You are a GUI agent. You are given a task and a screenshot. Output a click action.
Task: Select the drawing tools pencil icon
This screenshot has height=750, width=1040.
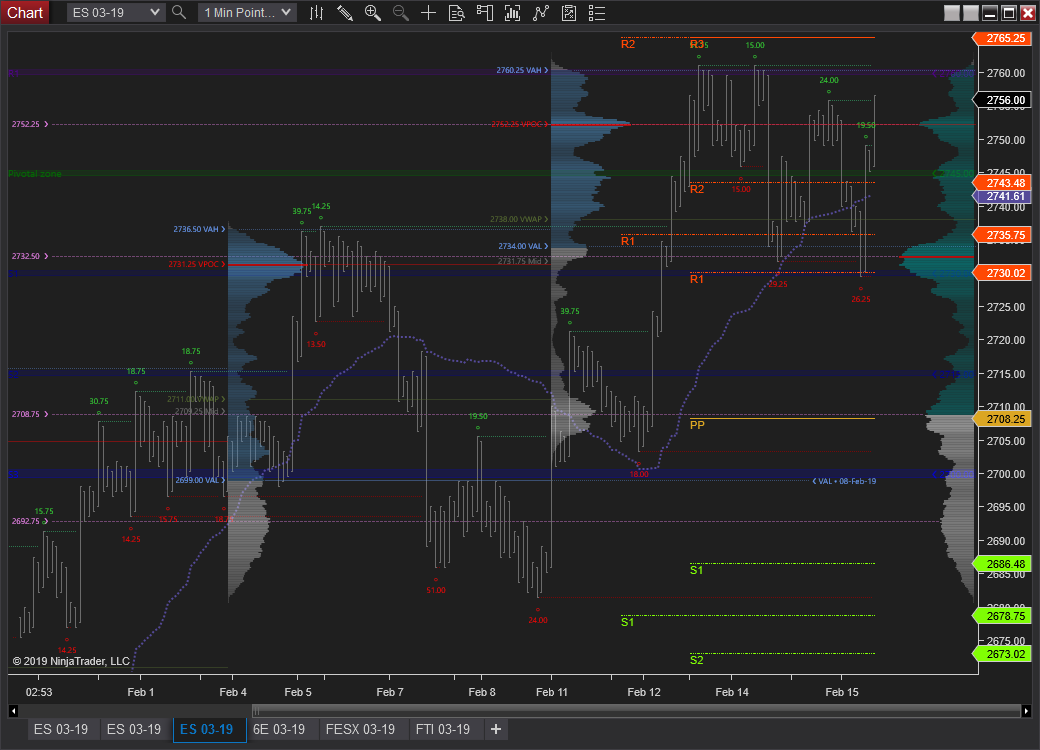point(344,13)
